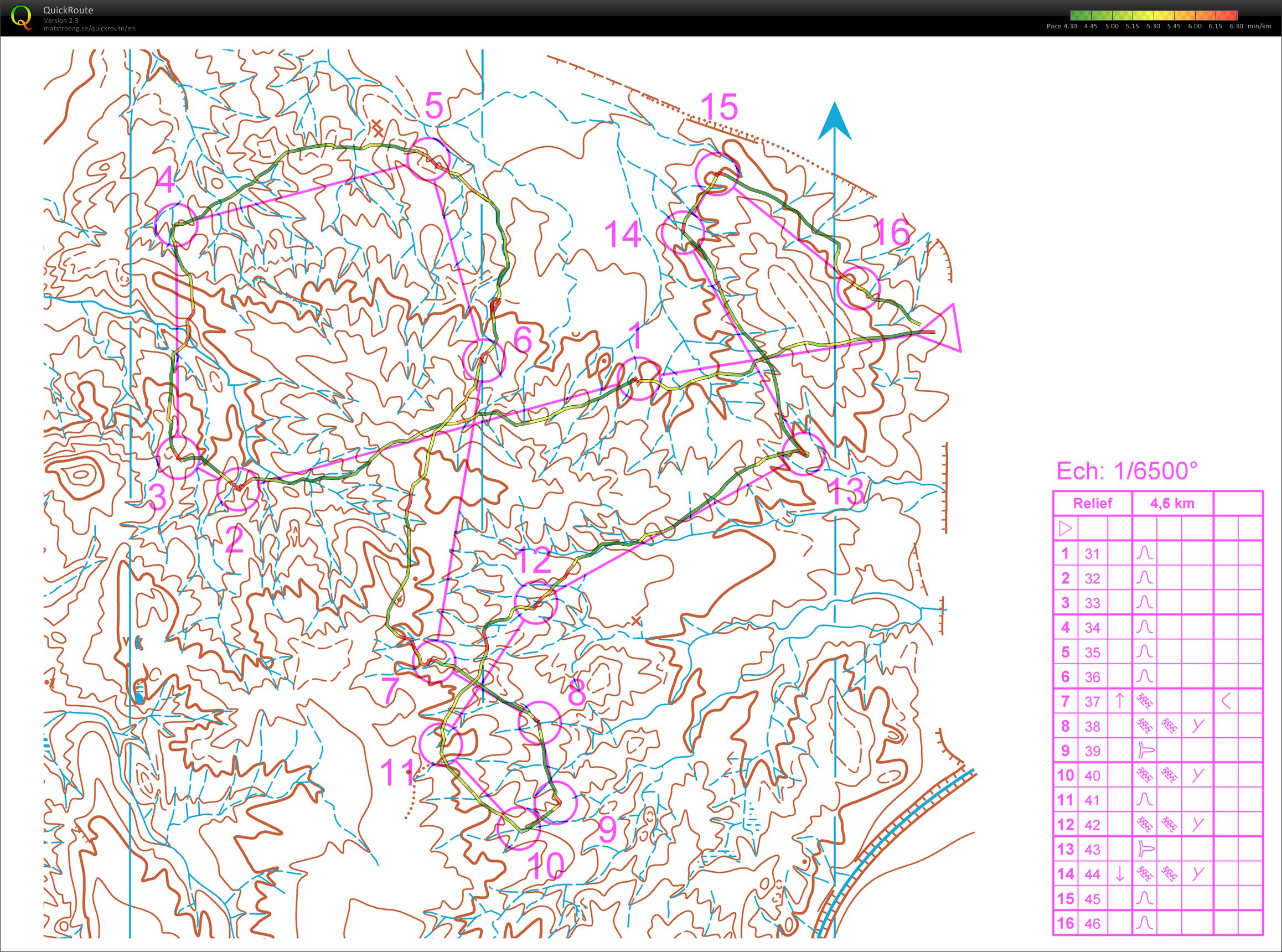This screenshot has width=1282, height=952.
Task: Click control circle 9 on the map
Action: [555, 802]
